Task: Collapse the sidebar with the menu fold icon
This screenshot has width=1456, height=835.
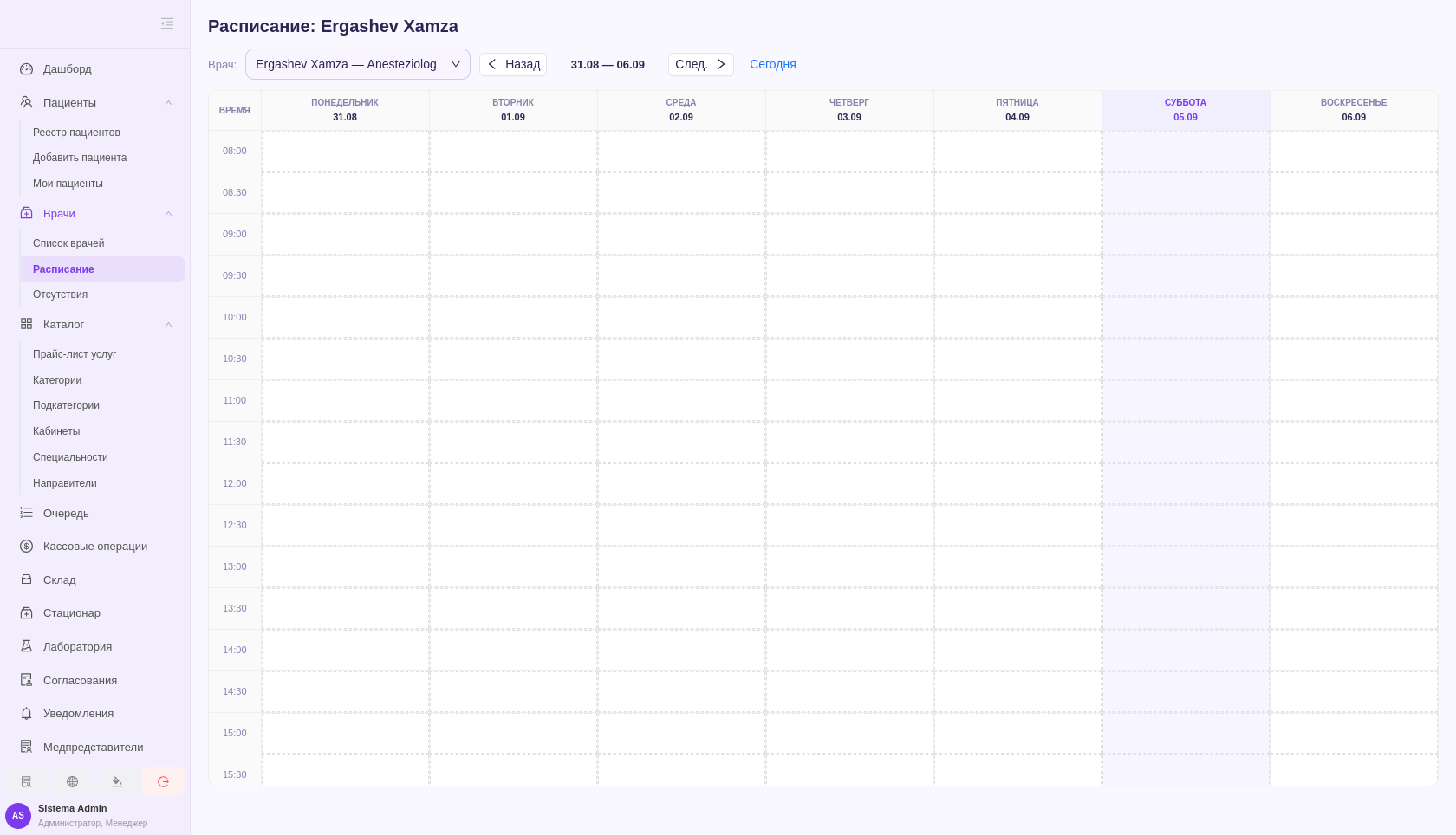Action: pyautogui.click(x=167, y=23)
